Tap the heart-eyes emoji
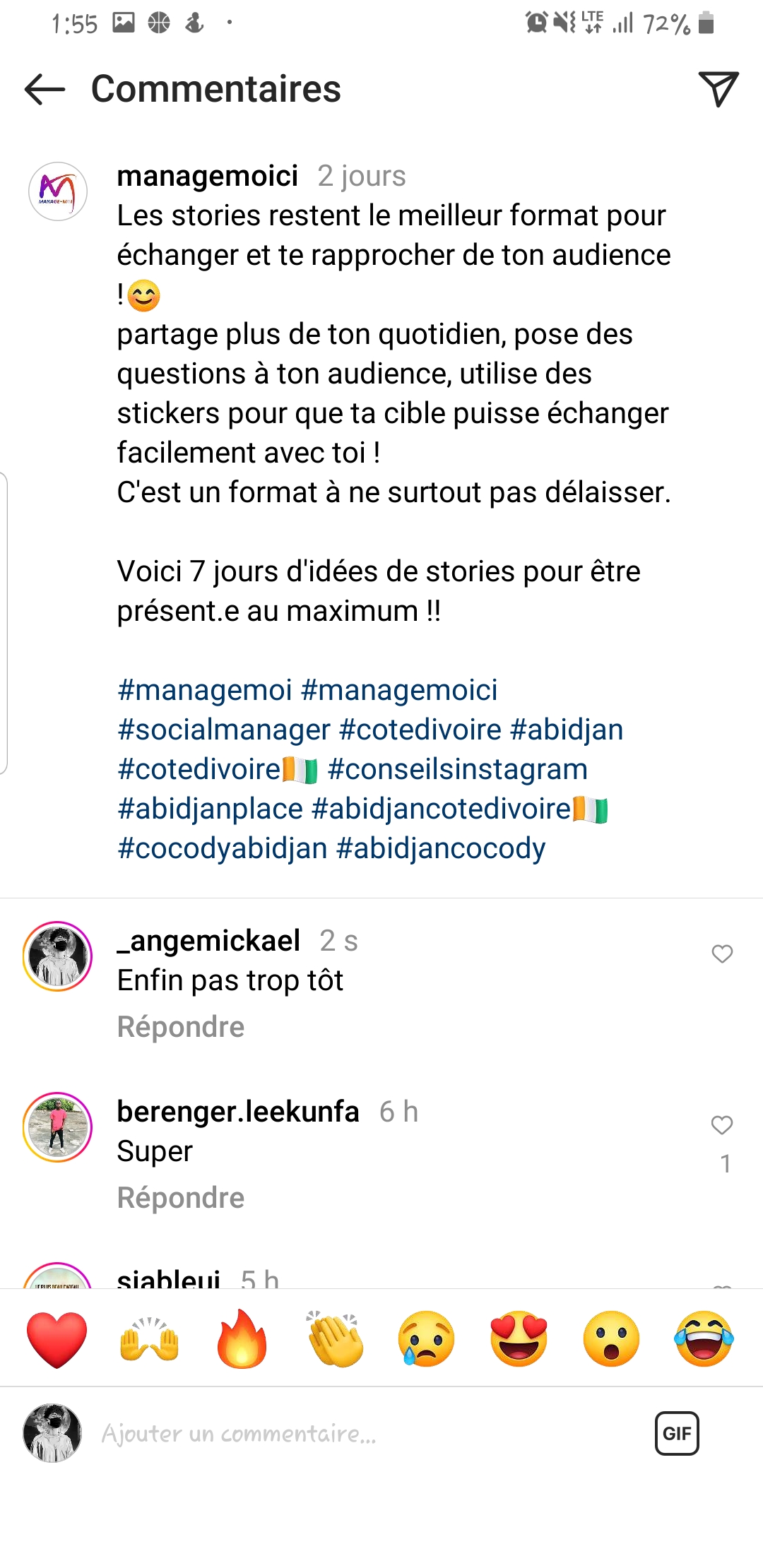The width and height of the screenshot is (763, 1568). 519,1339
